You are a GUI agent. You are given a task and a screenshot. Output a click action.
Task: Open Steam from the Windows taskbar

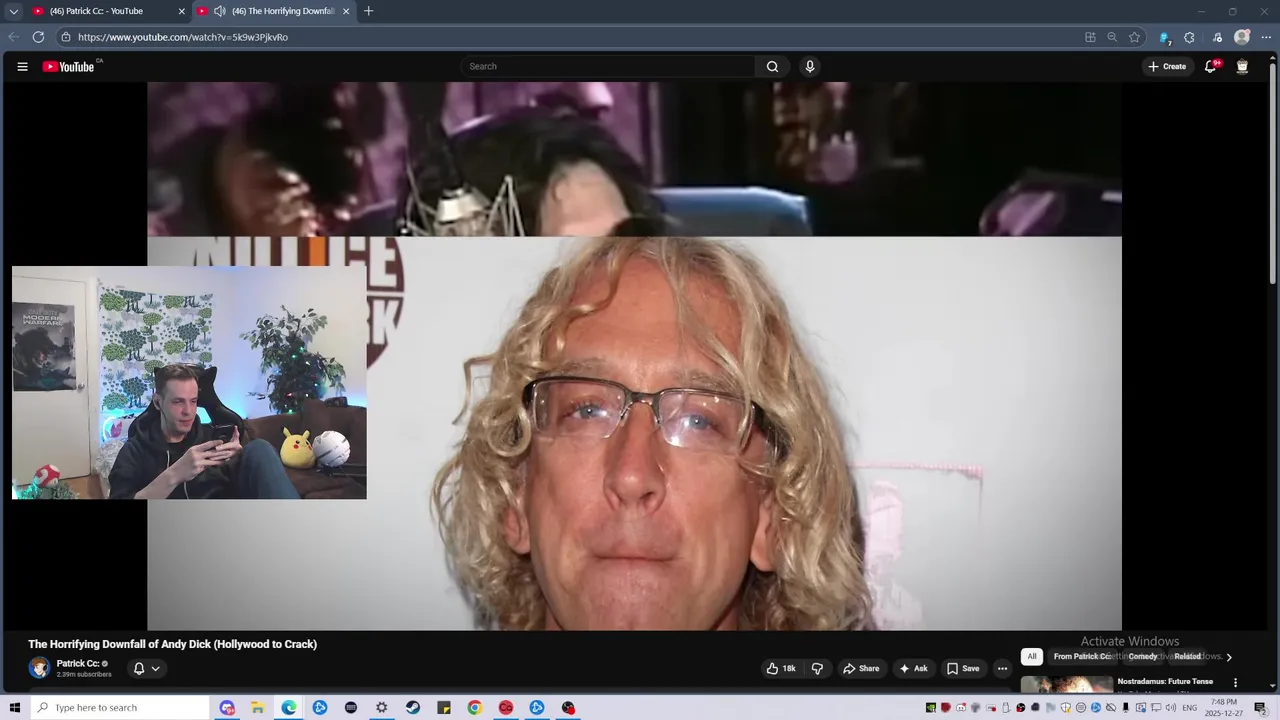[413, 708]
